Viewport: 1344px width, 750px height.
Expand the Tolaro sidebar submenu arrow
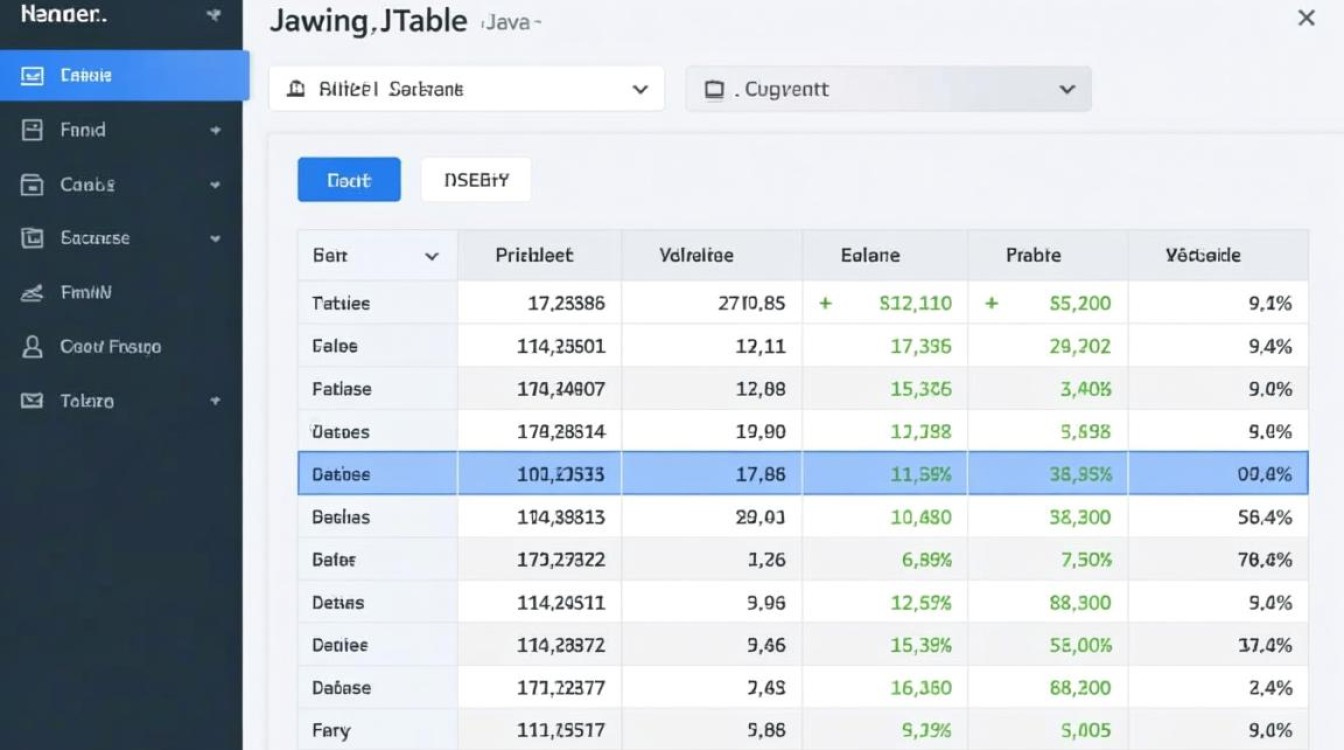point(215,401)
